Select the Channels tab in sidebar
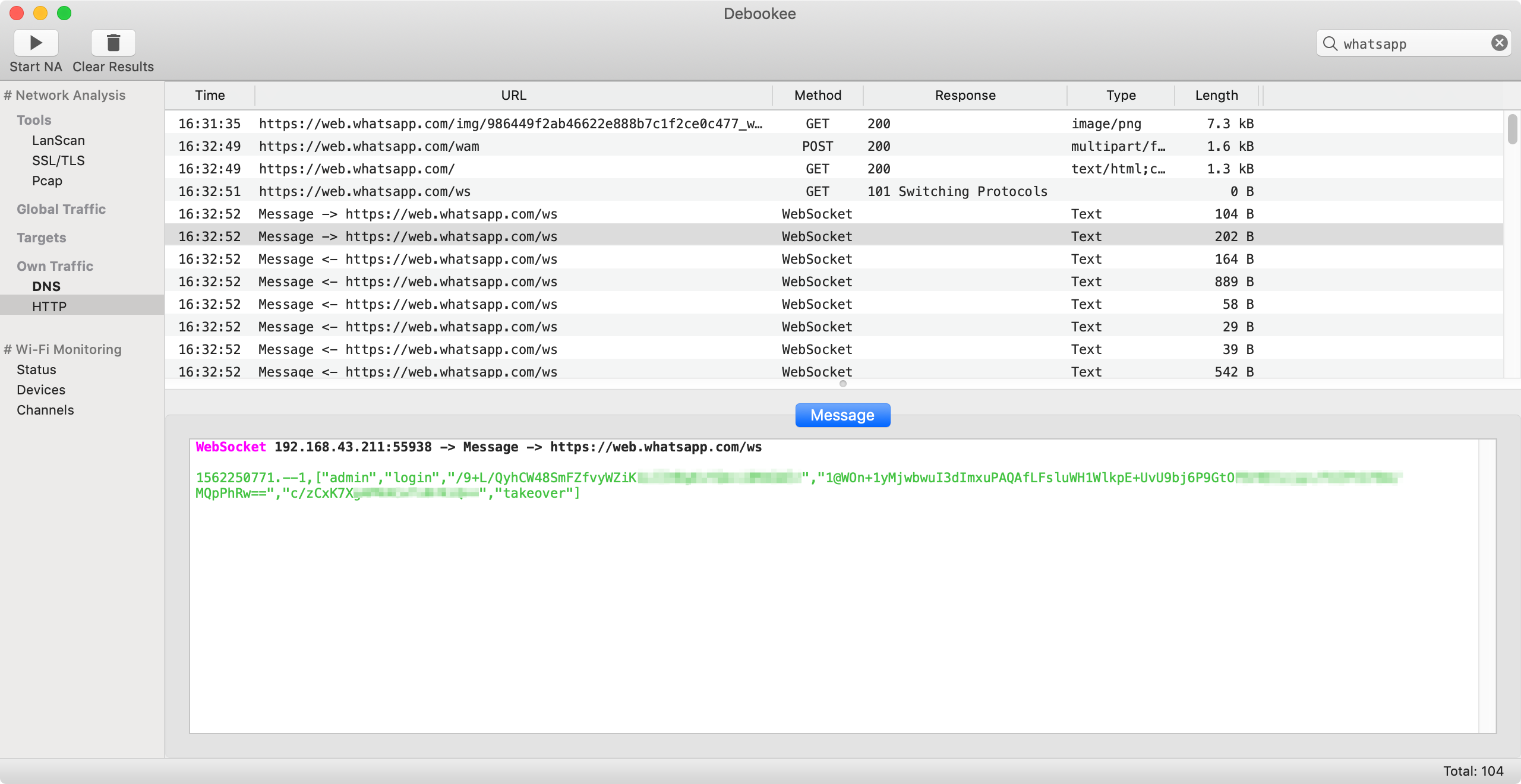Screen dimensions: 1521x784 point(45,410)
